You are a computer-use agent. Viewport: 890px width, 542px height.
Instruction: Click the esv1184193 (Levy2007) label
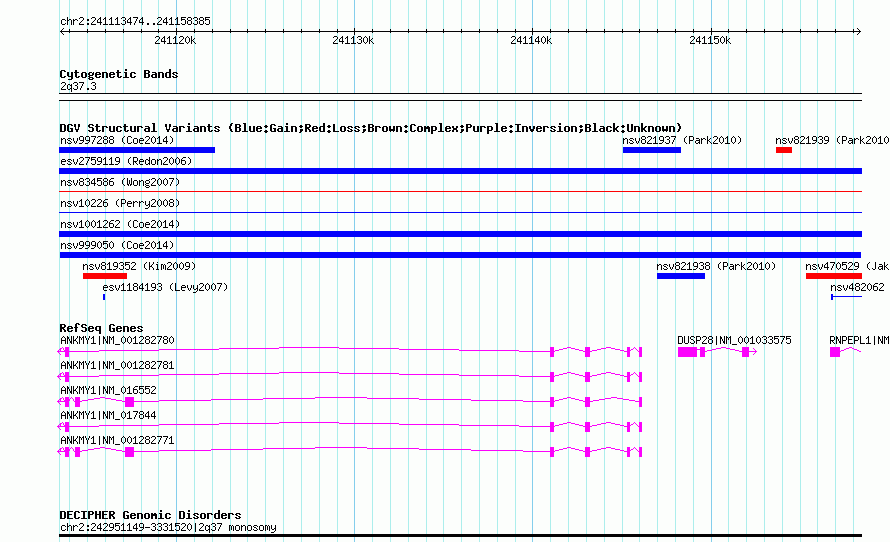pyautogui.click(x=165, y=287)
